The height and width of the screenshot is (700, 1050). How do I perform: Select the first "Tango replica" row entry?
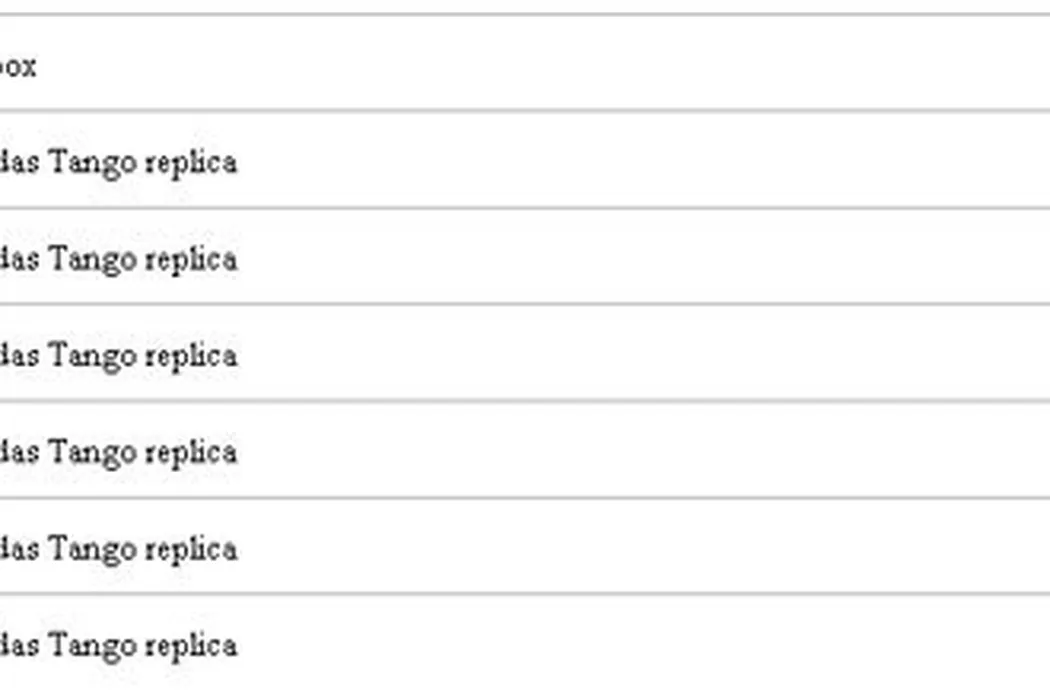(118, 162)
